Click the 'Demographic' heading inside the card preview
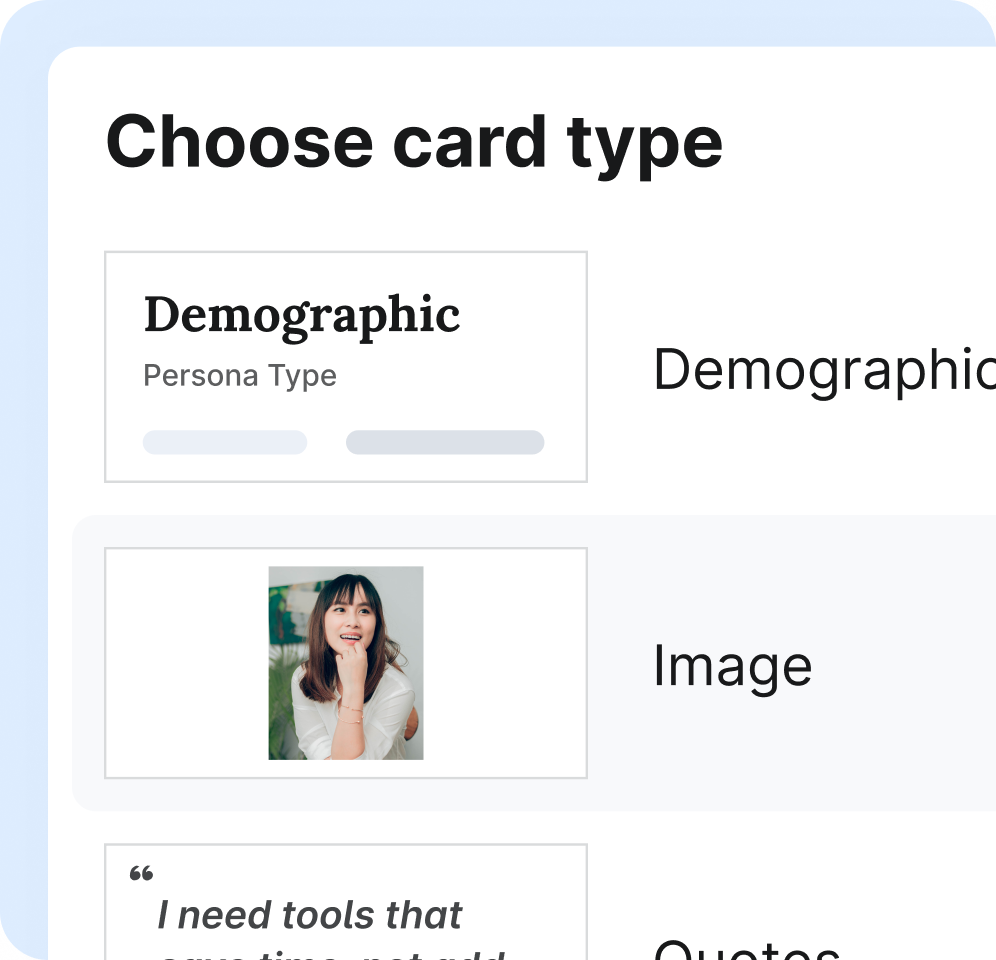This screenshot has height=960, width=996. pyautogui.click(x=301, y=313)
